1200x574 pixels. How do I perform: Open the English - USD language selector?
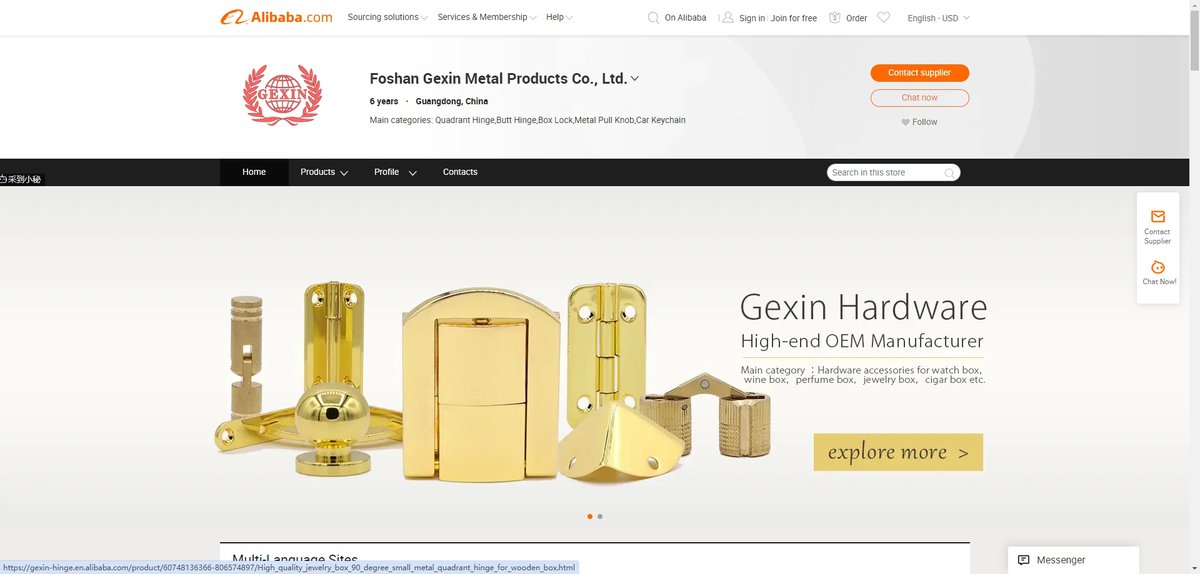(x=938, y=18)
